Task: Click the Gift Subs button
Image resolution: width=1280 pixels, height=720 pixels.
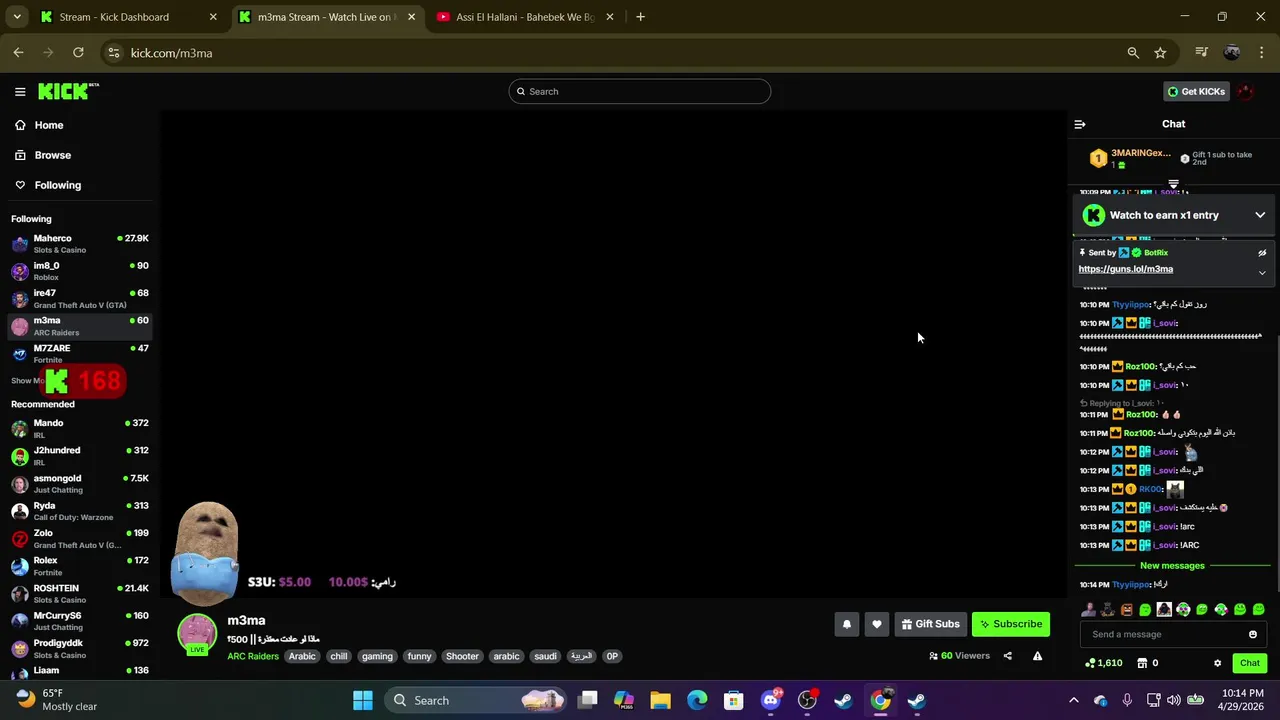Action: pos(930,624)
